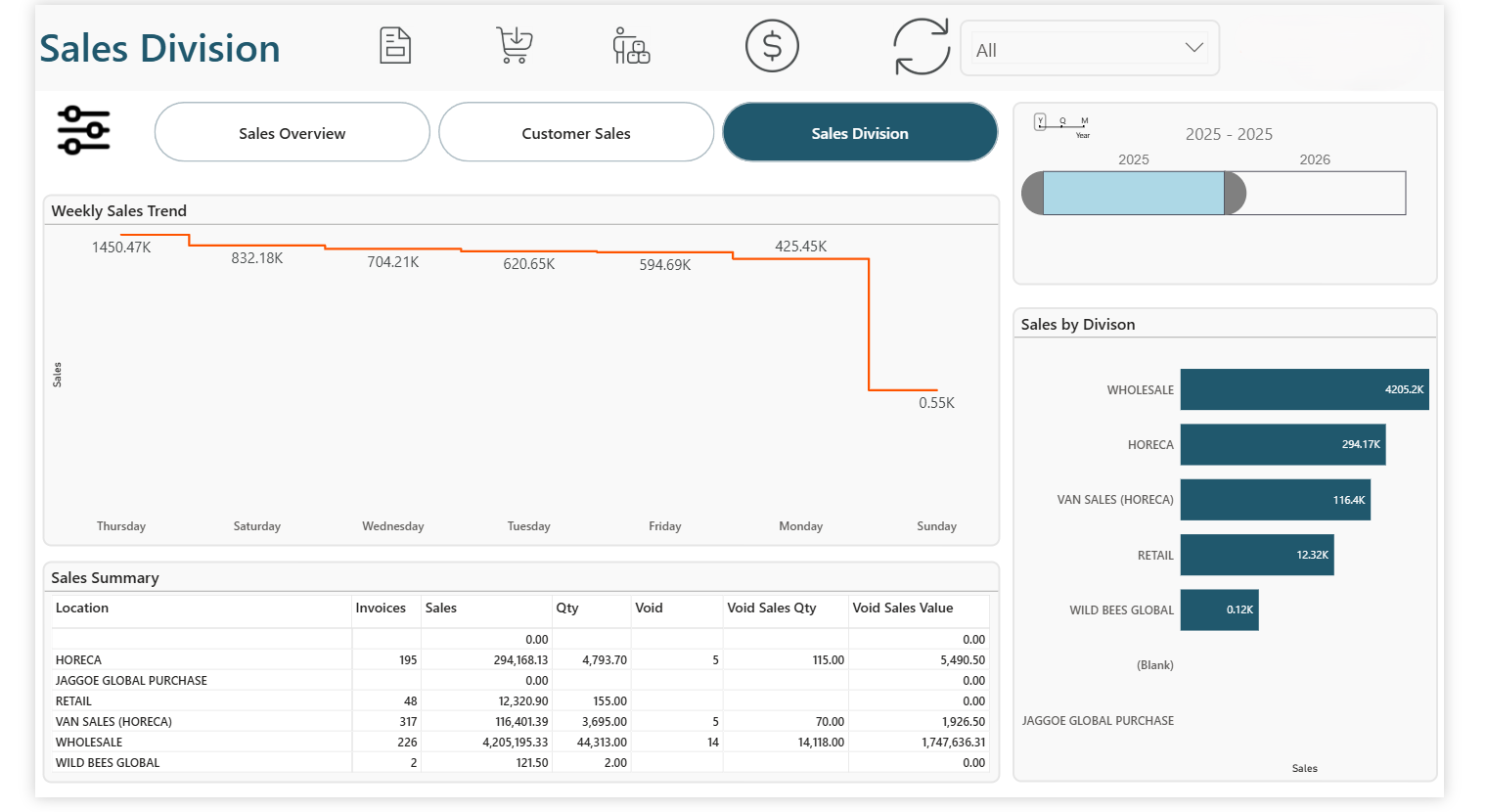Sort table by the Invoices column header
The image size is (1486, 812).
381,609
